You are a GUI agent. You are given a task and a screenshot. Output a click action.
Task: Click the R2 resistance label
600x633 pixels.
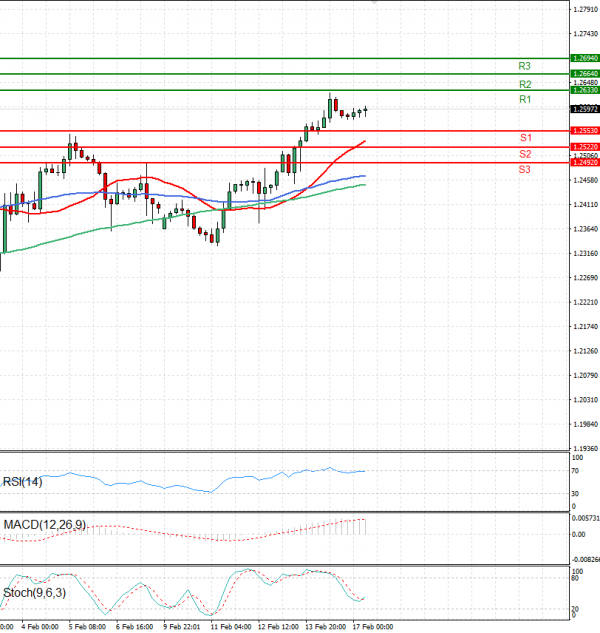tap(525, 84)
